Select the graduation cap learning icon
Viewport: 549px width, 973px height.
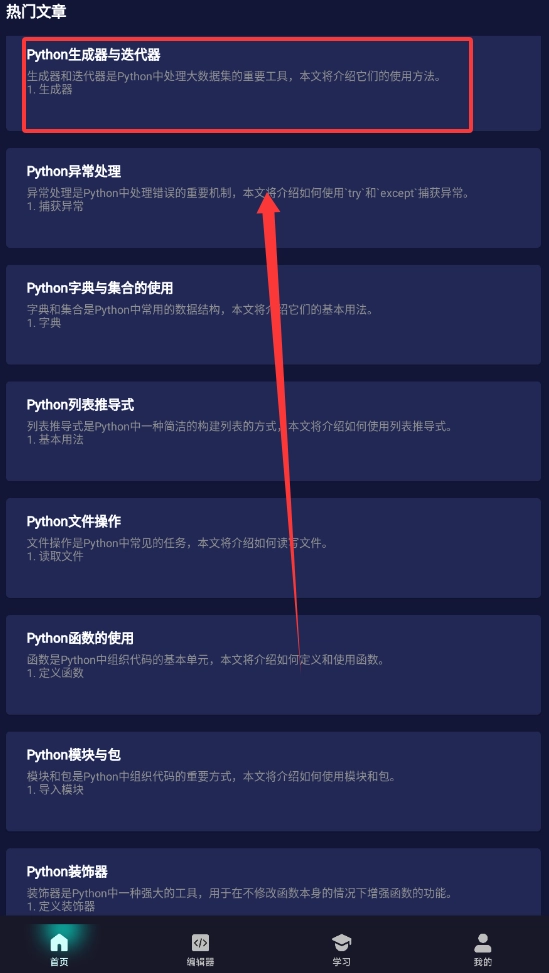click(x=341, y=943)
